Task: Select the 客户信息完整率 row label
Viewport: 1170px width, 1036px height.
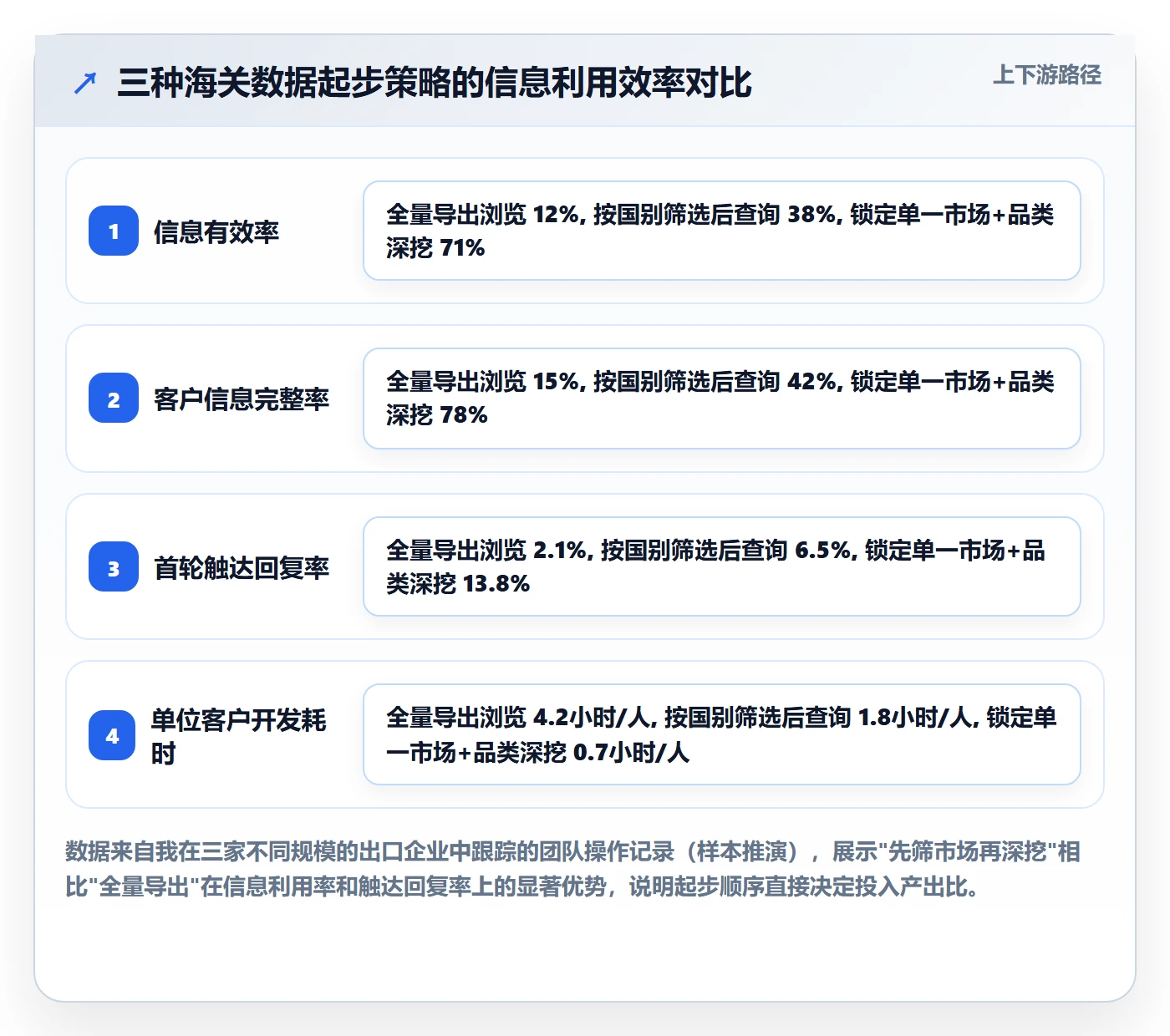Action: (242, 399)
